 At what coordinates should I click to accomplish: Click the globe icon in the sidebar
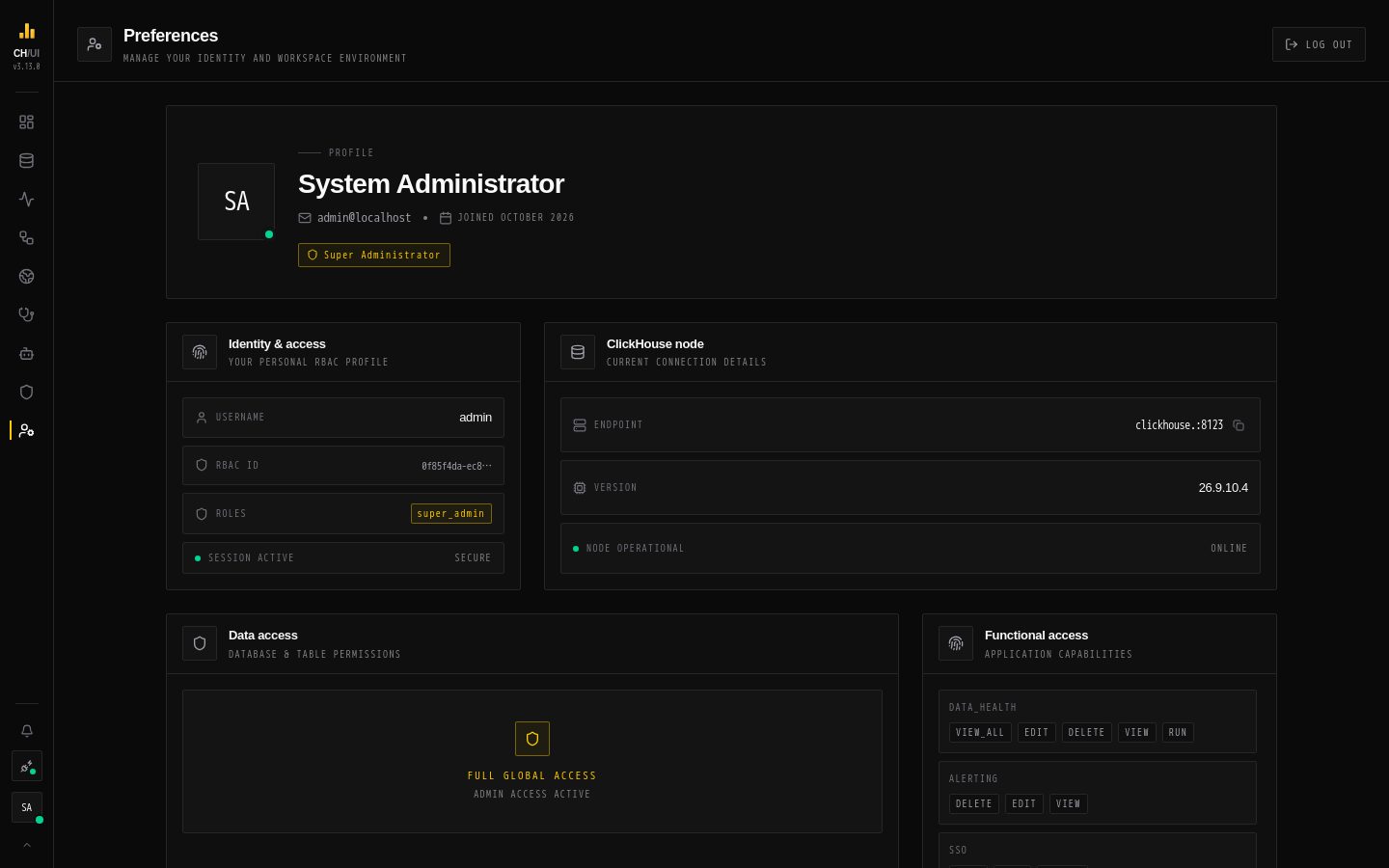(26, 277)
